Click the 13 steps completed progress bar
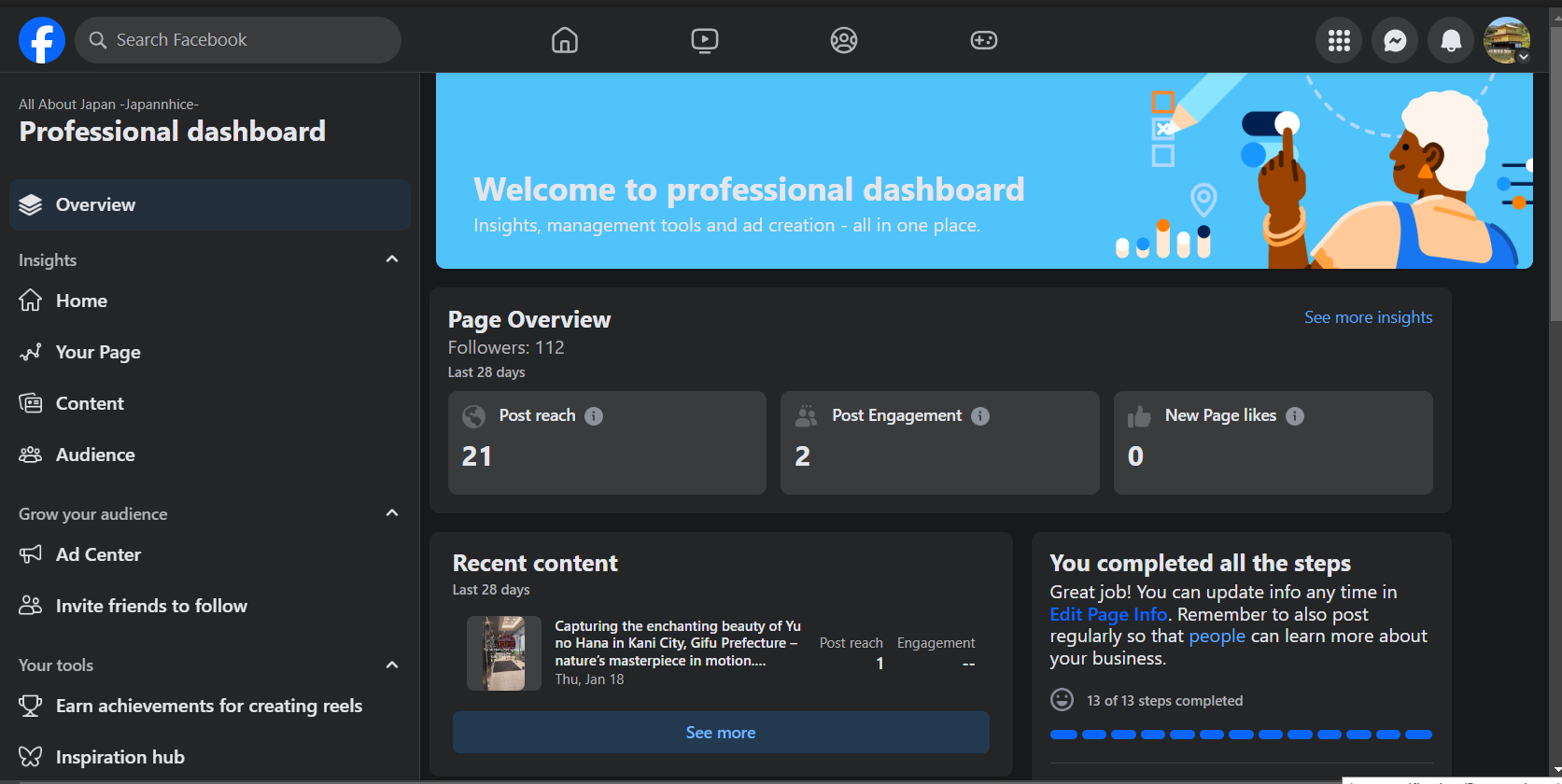 click(1241, 735)
